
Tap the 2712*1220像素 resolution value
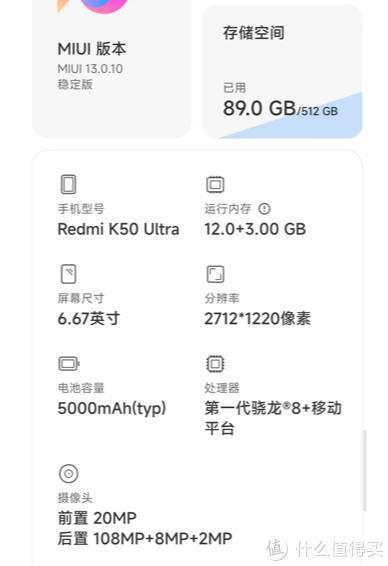pos(257,319)
